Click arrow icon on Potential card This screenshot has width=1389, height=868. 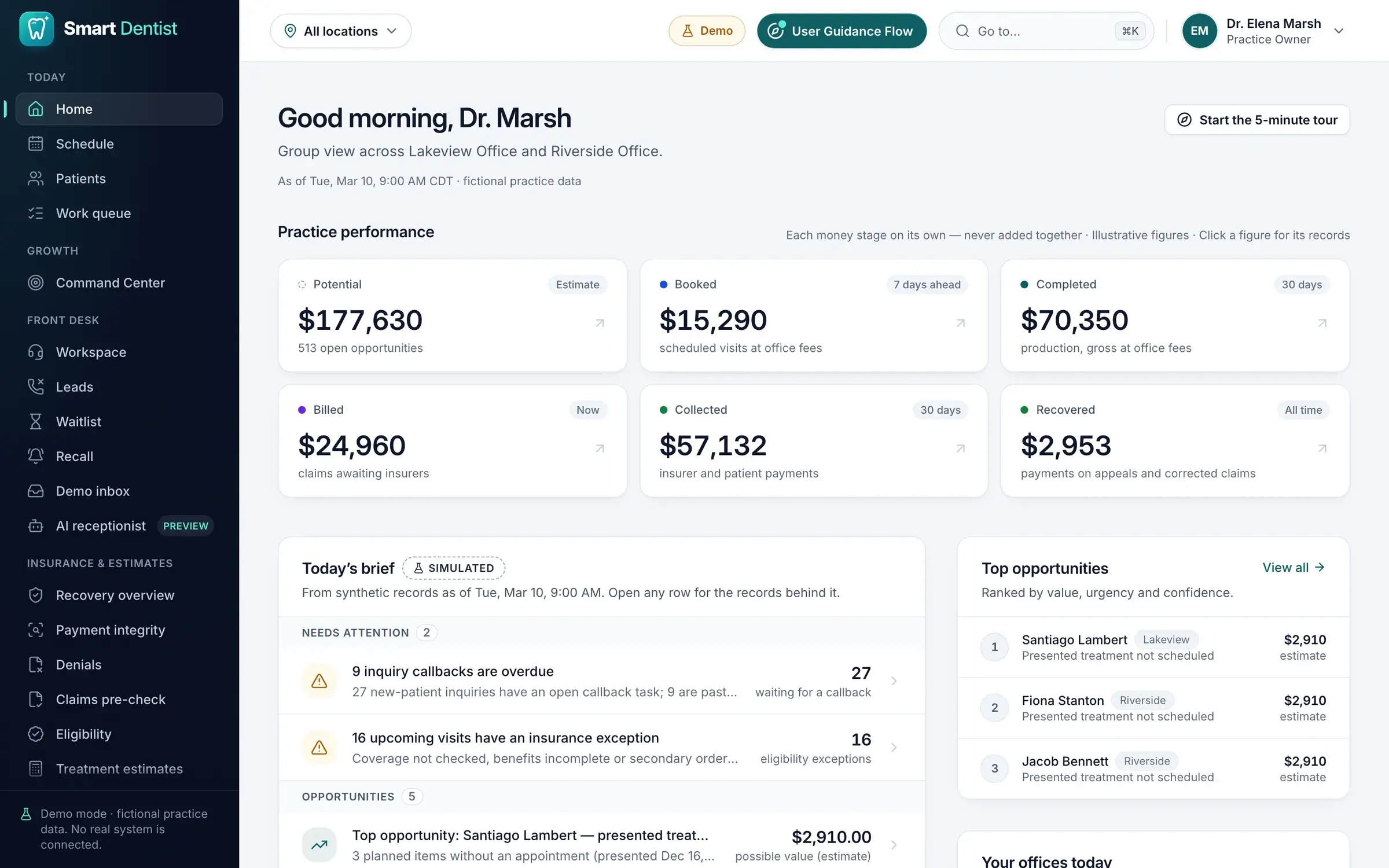(600, 323)
